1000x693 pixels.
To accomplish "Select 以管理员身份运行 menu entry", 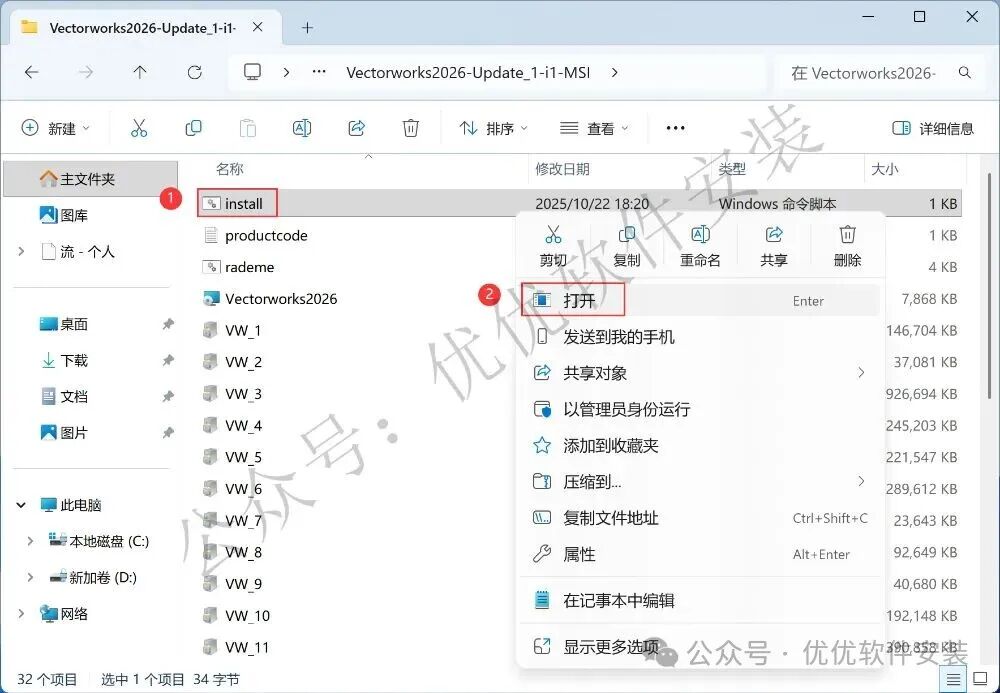I will [700, 409].
